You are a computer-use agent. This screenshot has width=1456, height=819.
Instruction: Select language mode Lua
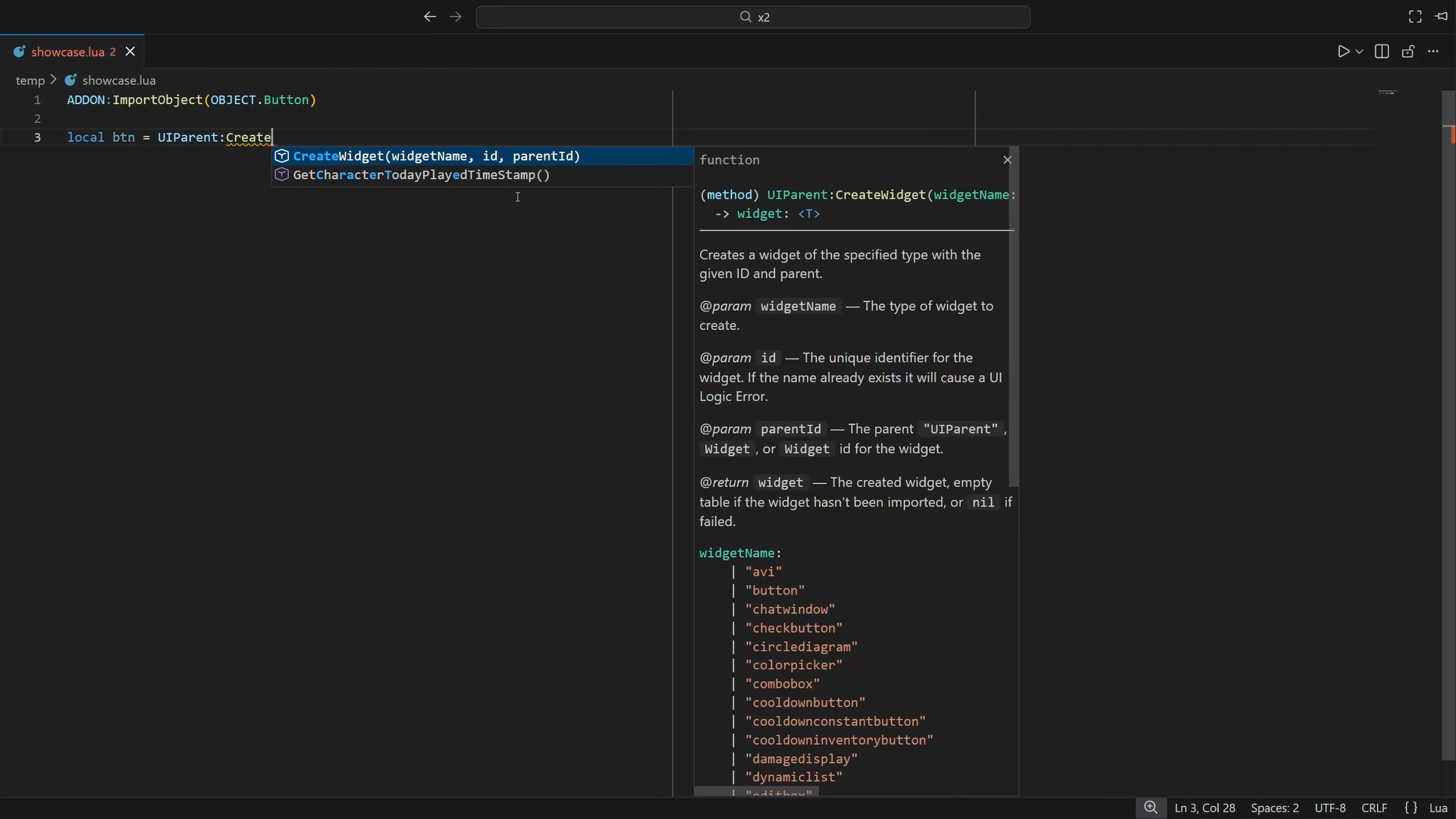[1439, 808]
